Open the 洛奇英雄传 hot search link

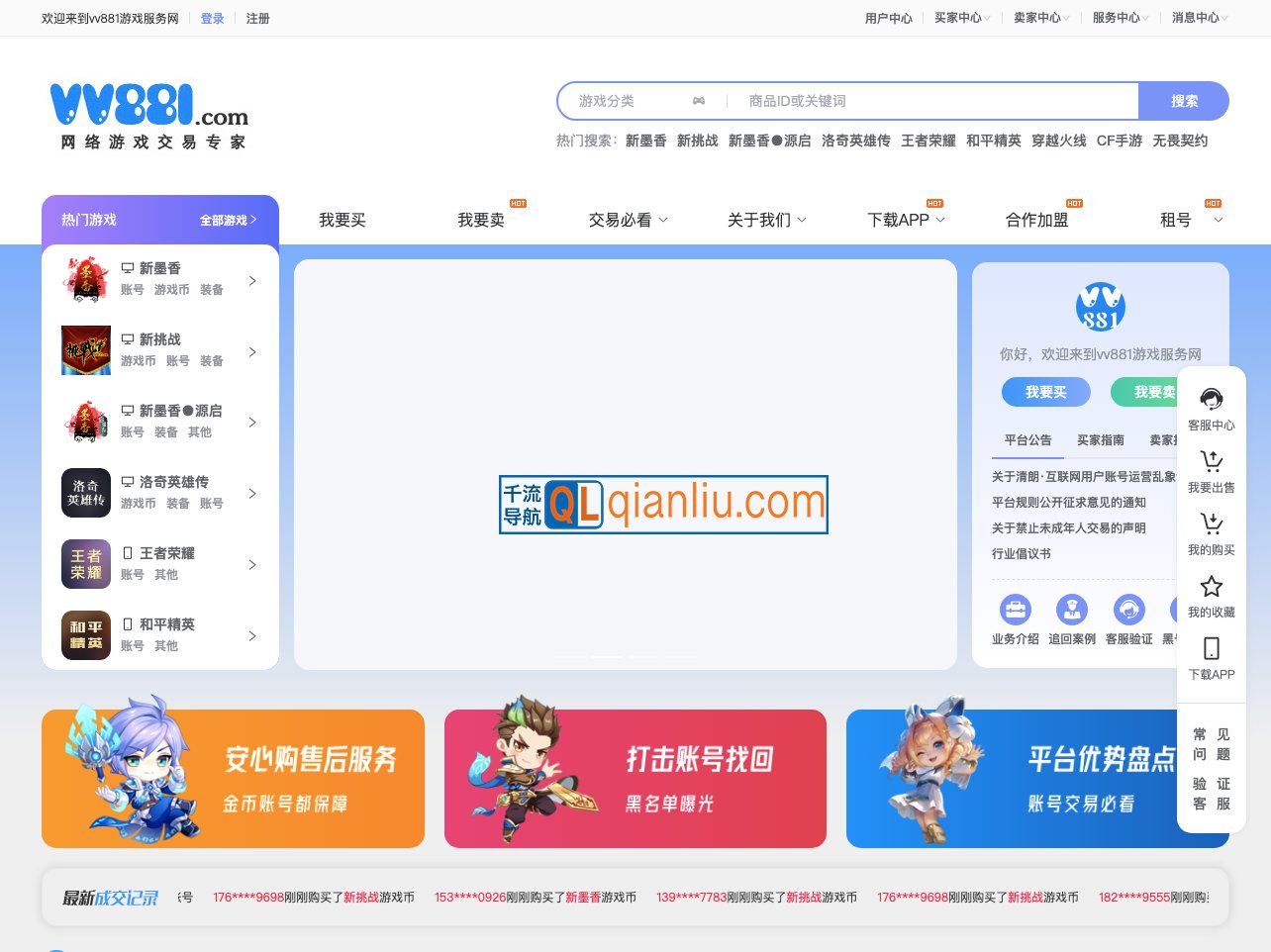tap(856, 141)
